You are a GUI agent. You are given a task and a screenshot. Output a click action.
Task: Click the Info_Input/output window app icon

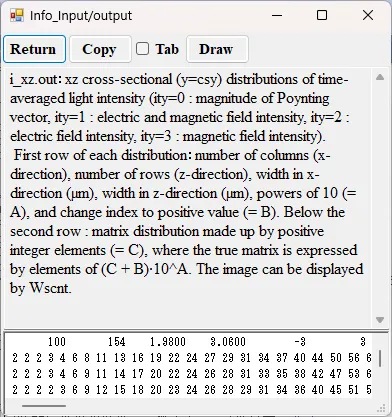(17, 15)
